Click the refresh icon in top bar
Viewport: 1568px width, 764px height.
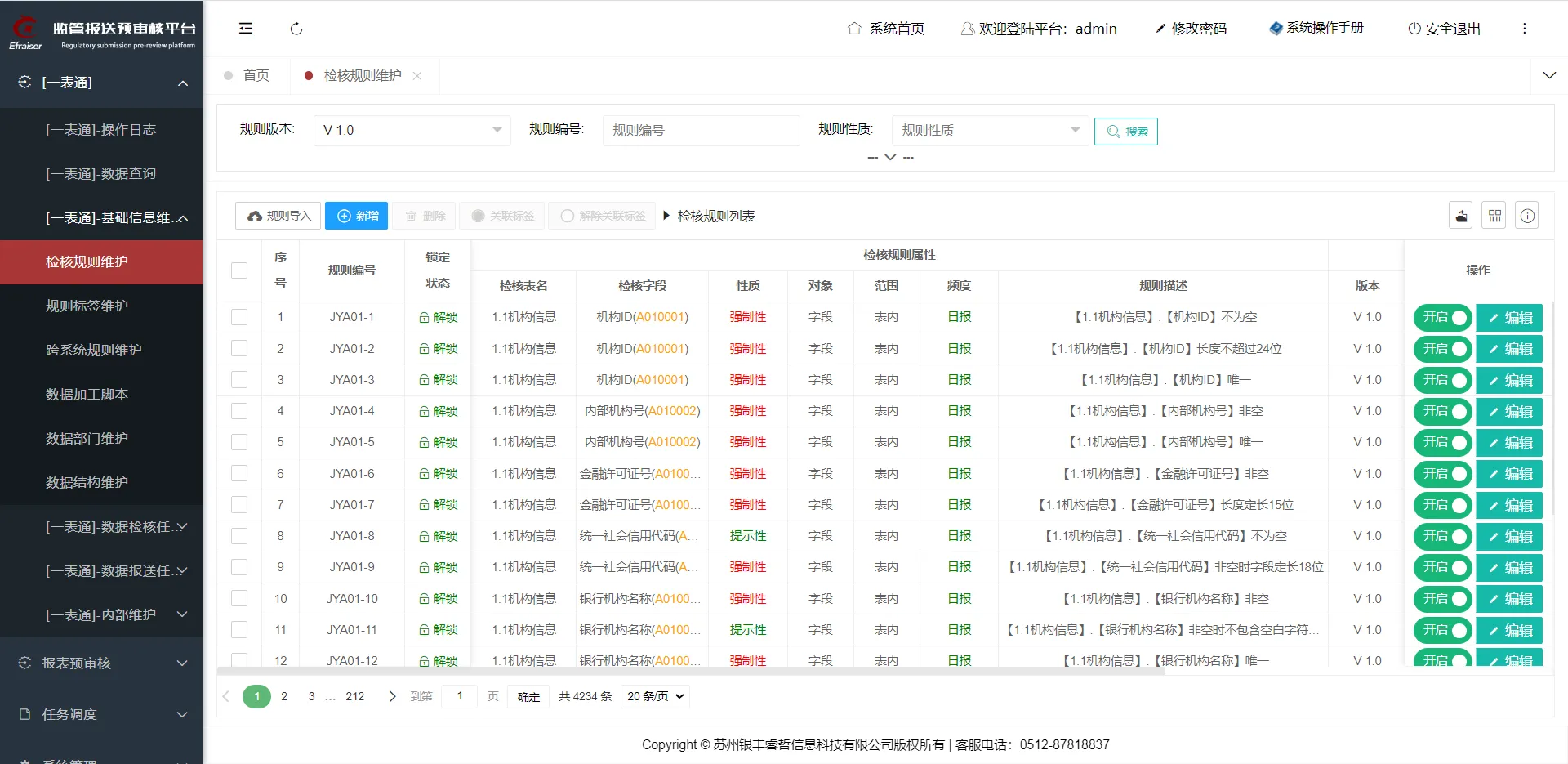point(296,29)
